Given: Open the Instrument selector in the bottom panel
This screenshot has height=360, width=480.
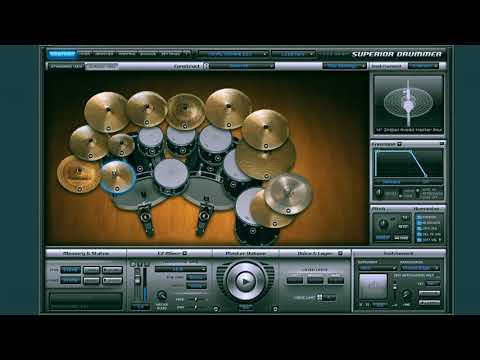Looking at the screenshot, I should point(377,268).
